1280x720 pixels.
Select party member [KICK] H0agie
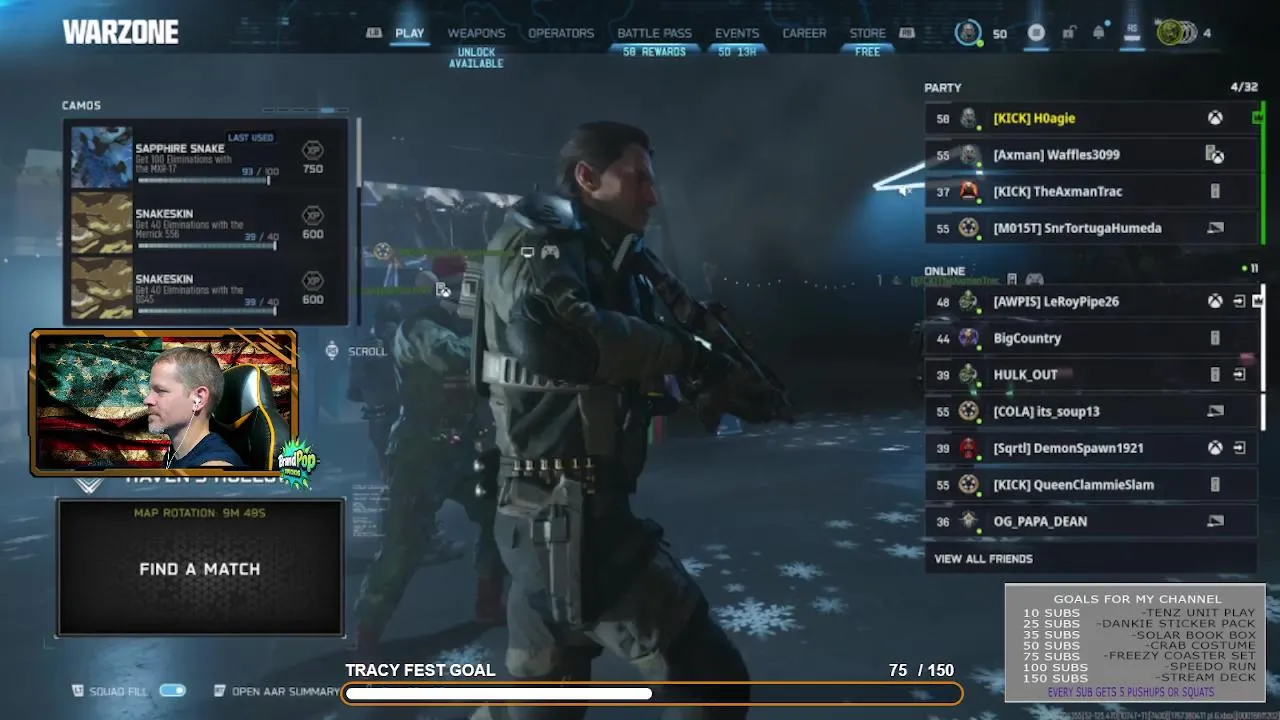pyautogui.click(x=1090, y=118)
